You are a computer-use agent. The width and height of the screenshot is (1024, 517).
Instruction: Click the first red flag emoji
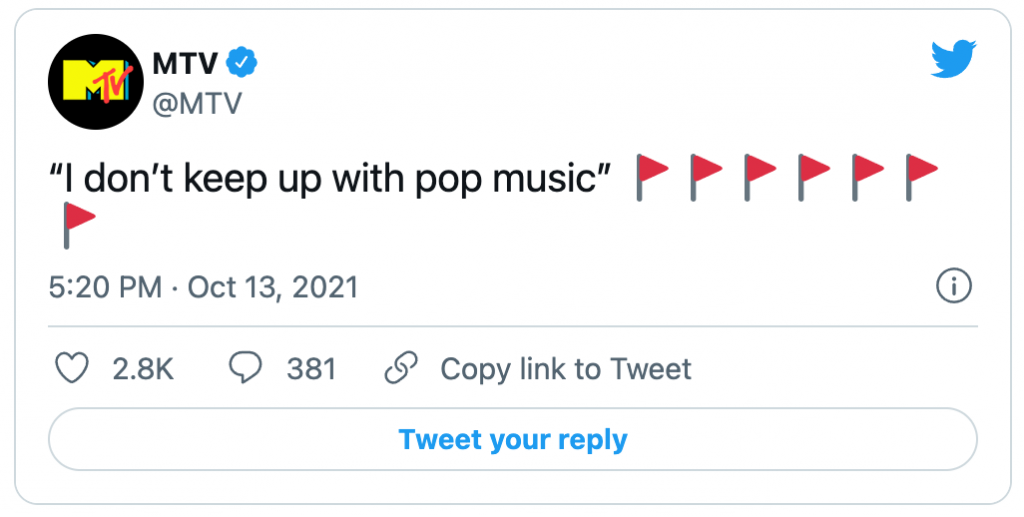[x=652, y=177]
